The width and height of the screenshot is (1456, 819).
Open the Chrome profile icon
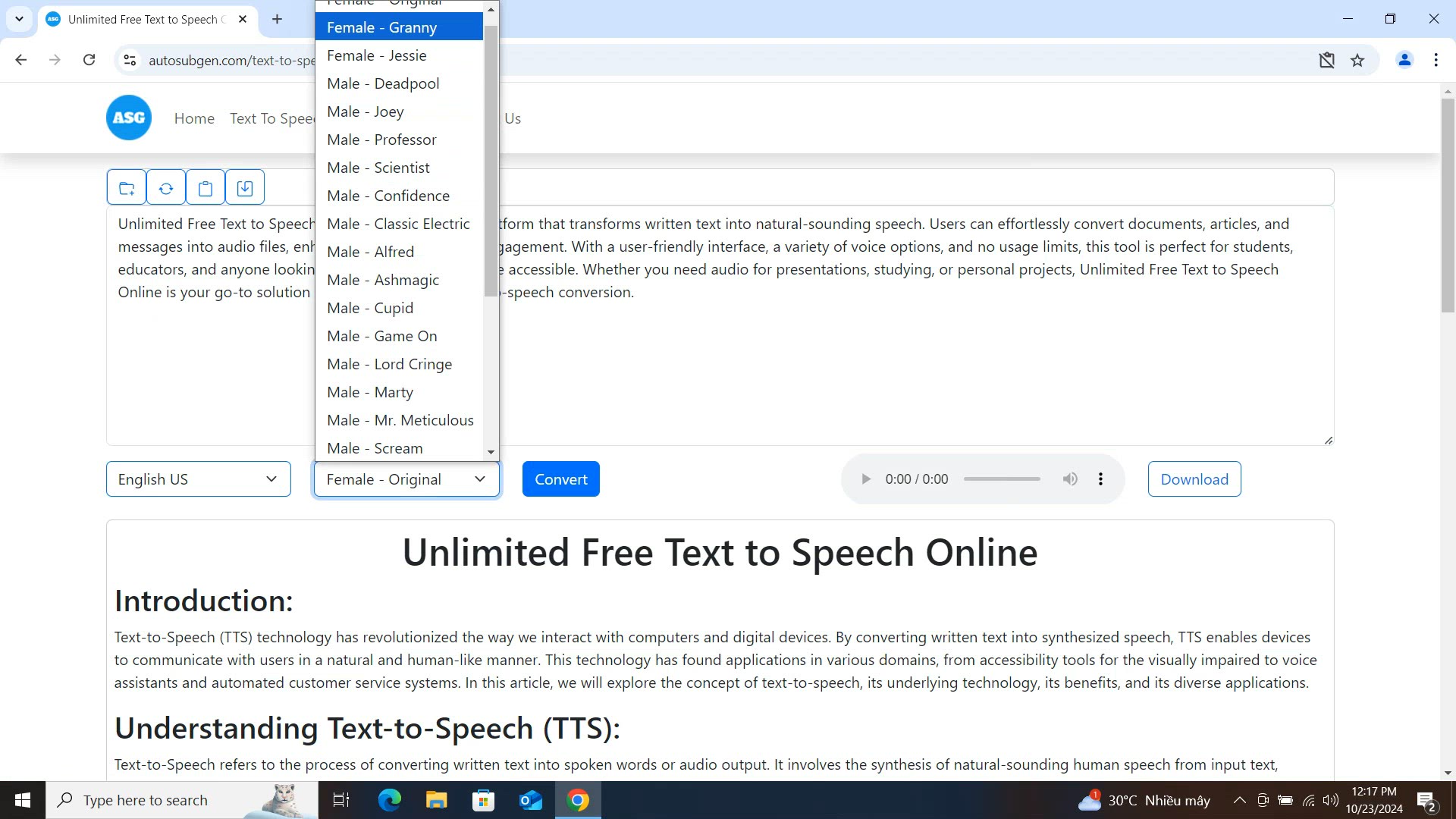[x=1404, y=60]
